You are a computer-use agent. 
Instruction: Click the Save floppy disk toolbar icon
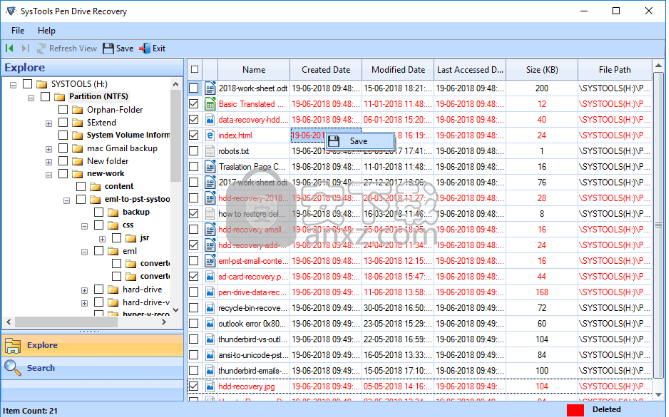coord(108,48)
